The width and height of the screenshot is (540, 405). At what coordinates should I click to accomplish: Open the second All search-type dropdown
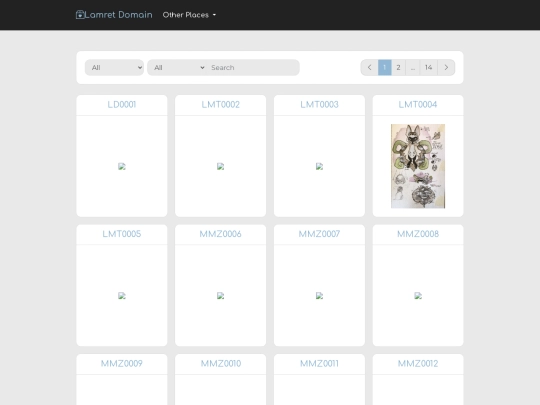(x=177, y=68)
